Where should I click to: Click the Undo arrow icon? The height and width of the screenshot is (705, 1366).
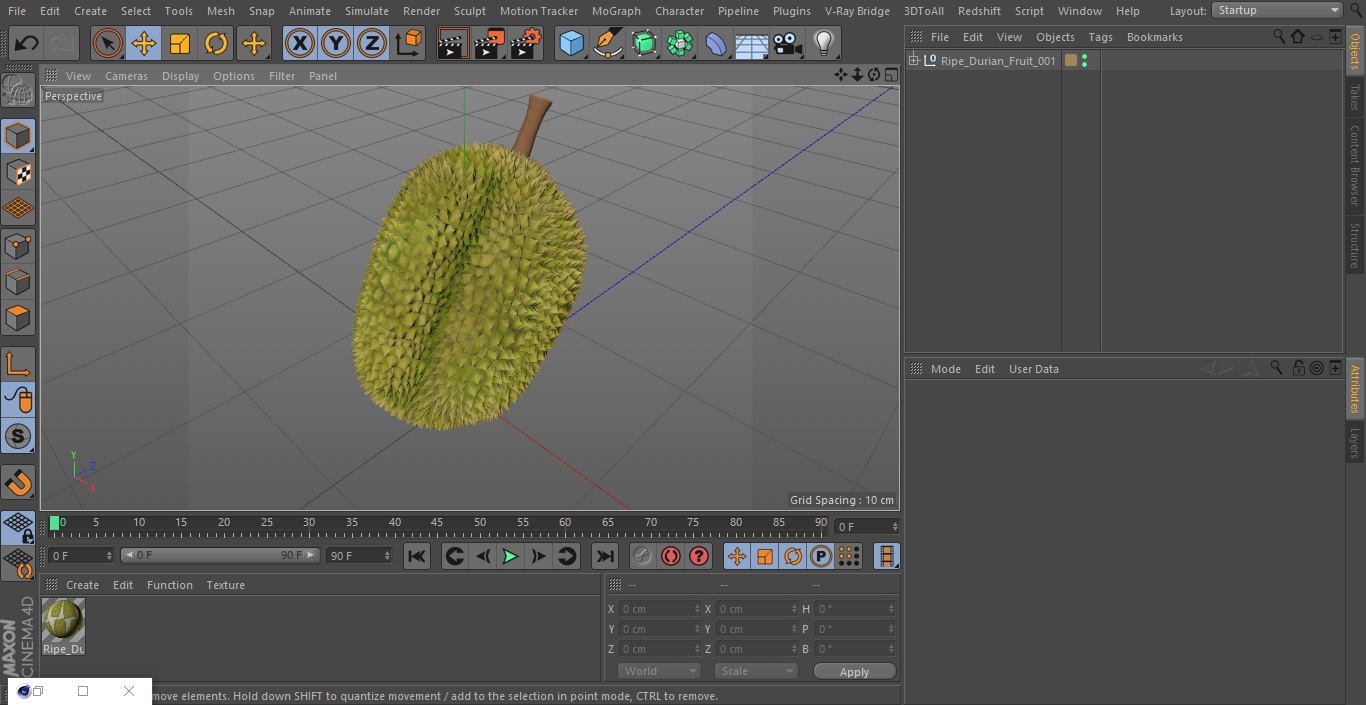[26, 44]
